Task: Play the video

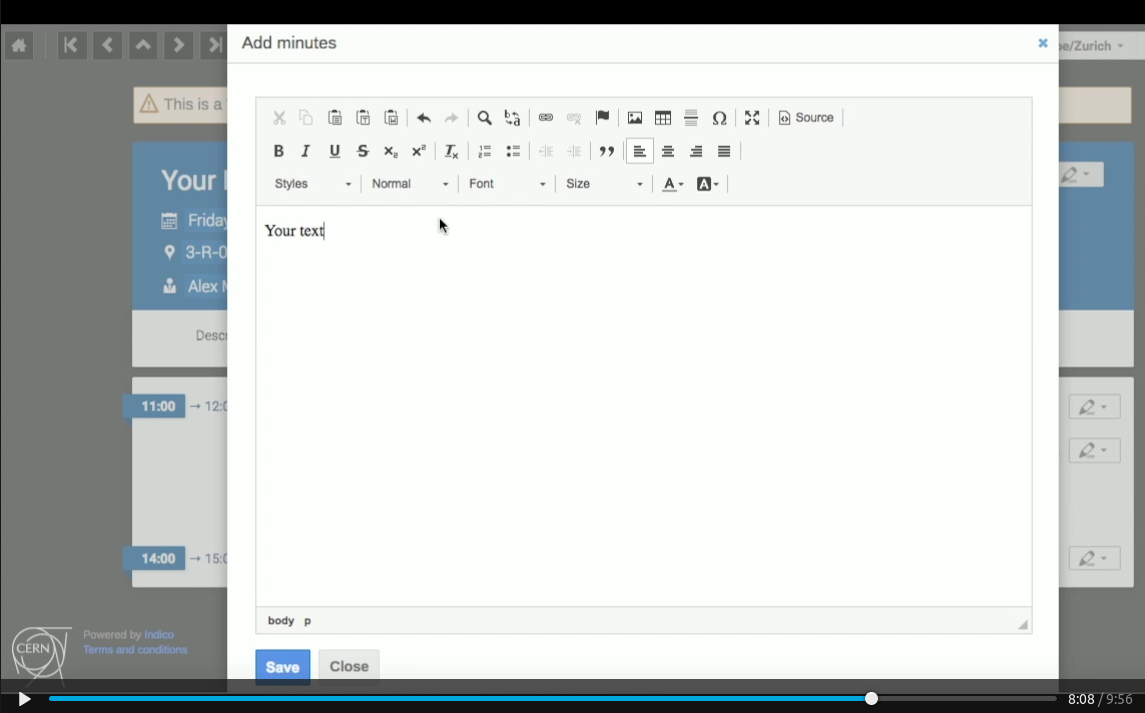Action: pos(24,699)
